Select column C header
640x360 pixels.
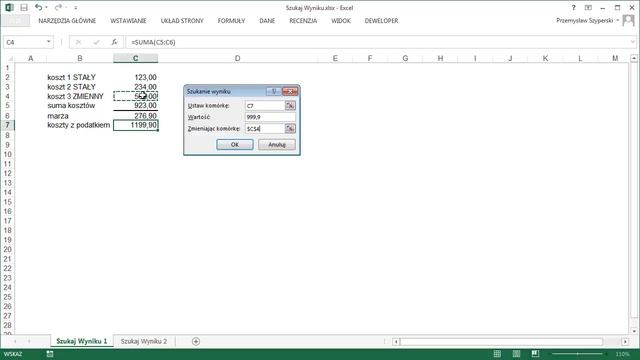pyautogui.click(x=136, y=58)
